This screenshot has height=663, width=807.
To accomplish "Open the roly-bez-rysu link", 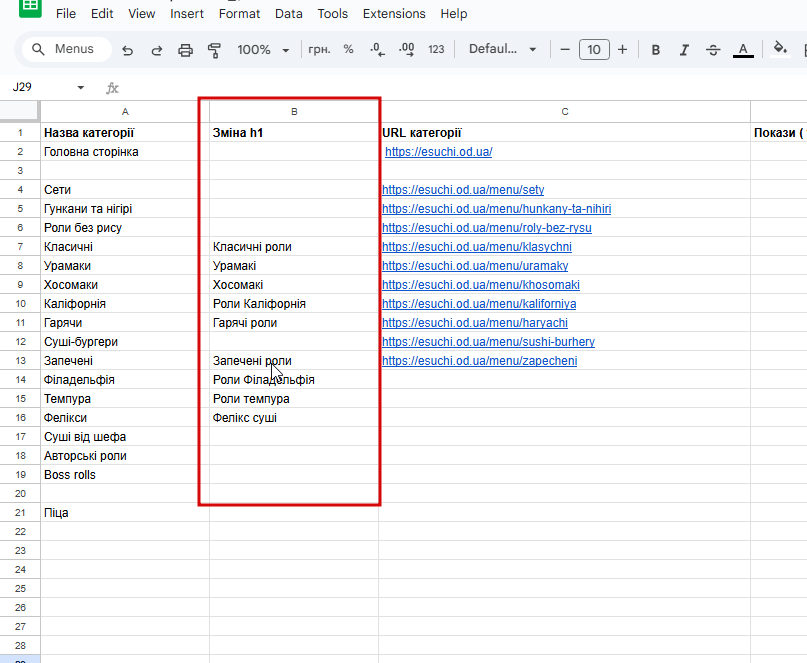I will point(486,228).
